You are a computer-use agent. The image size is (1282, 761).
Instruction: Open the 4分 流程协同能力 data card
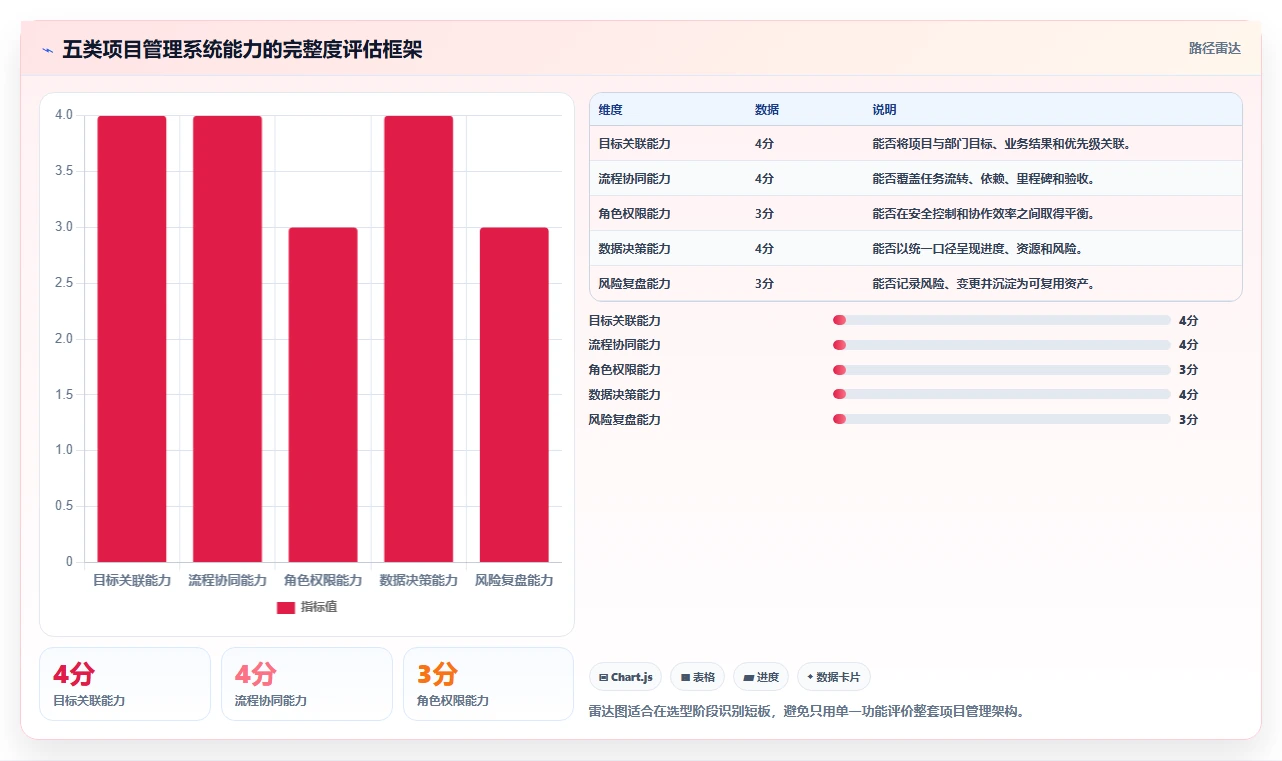(307, 684)
